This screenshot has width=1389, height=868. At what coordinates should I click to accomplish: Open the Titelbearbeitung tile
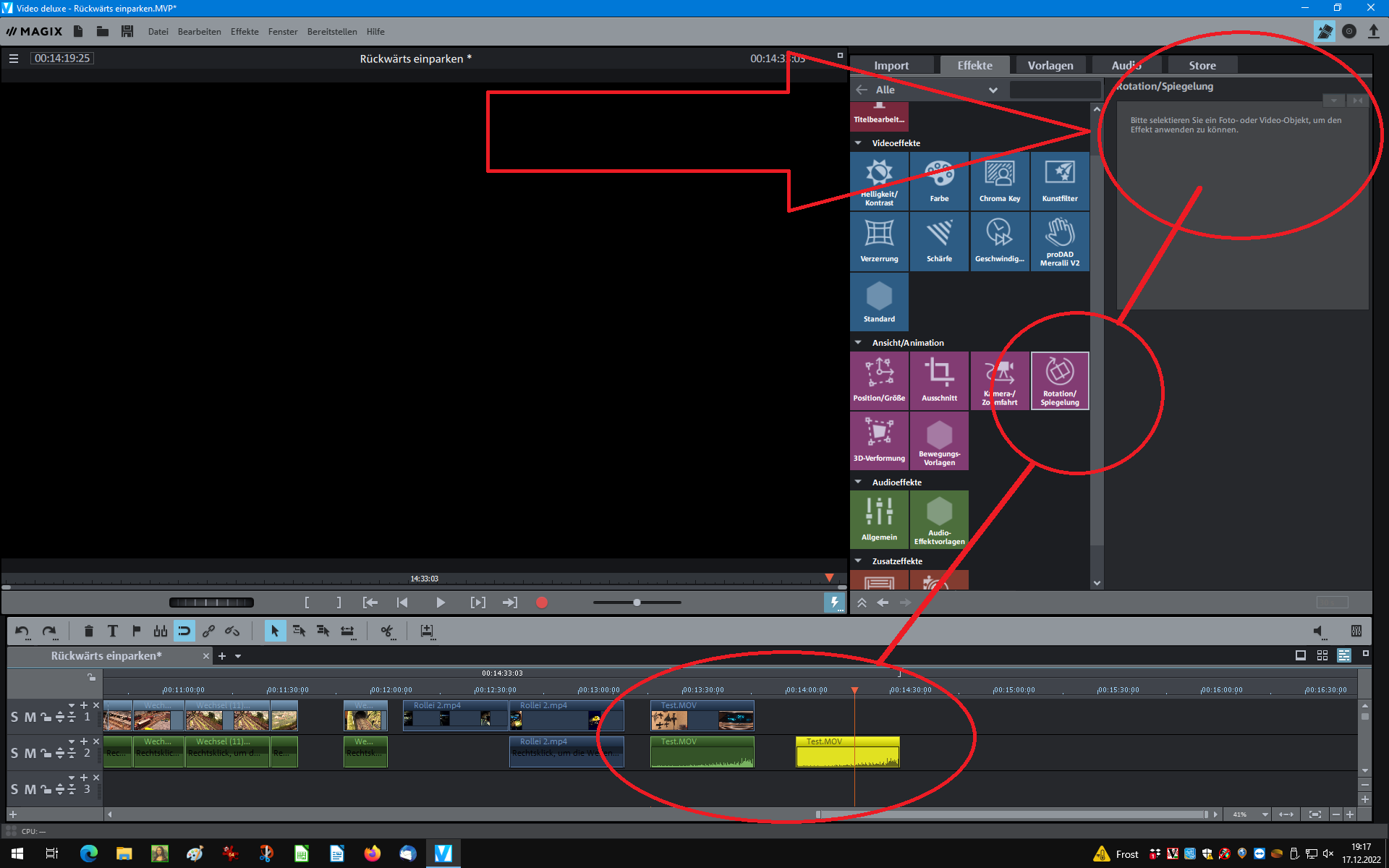879,116
